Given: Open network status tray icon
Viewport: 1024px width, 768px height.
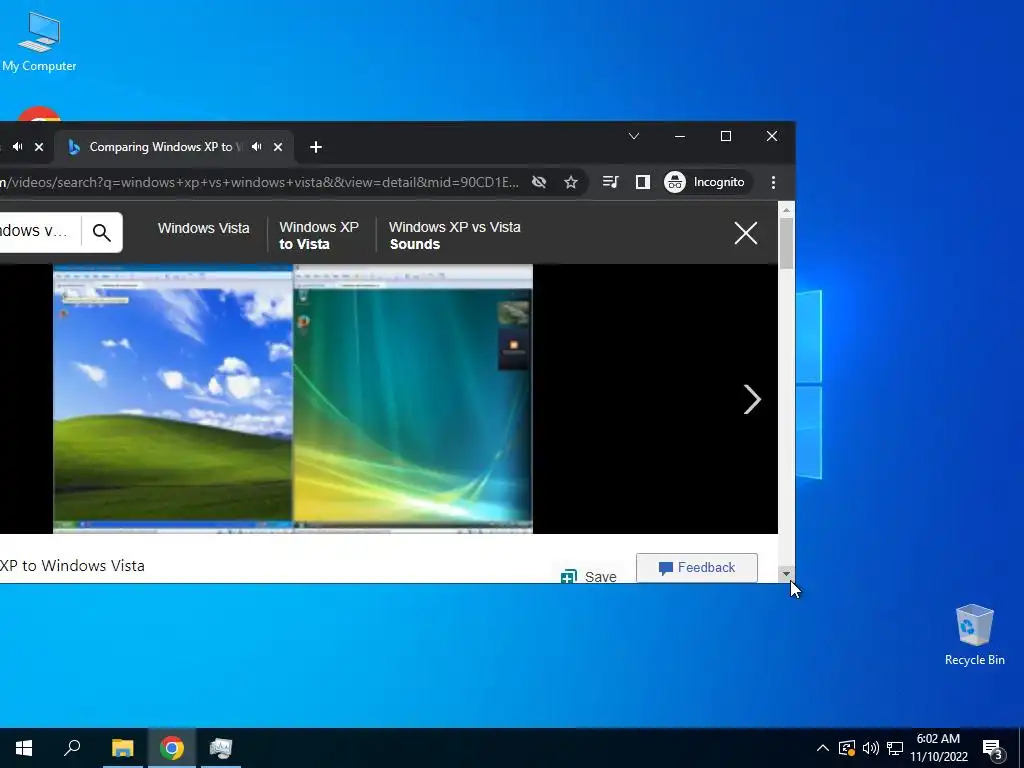Looking at the screenshot, I should tap(895, 748).
